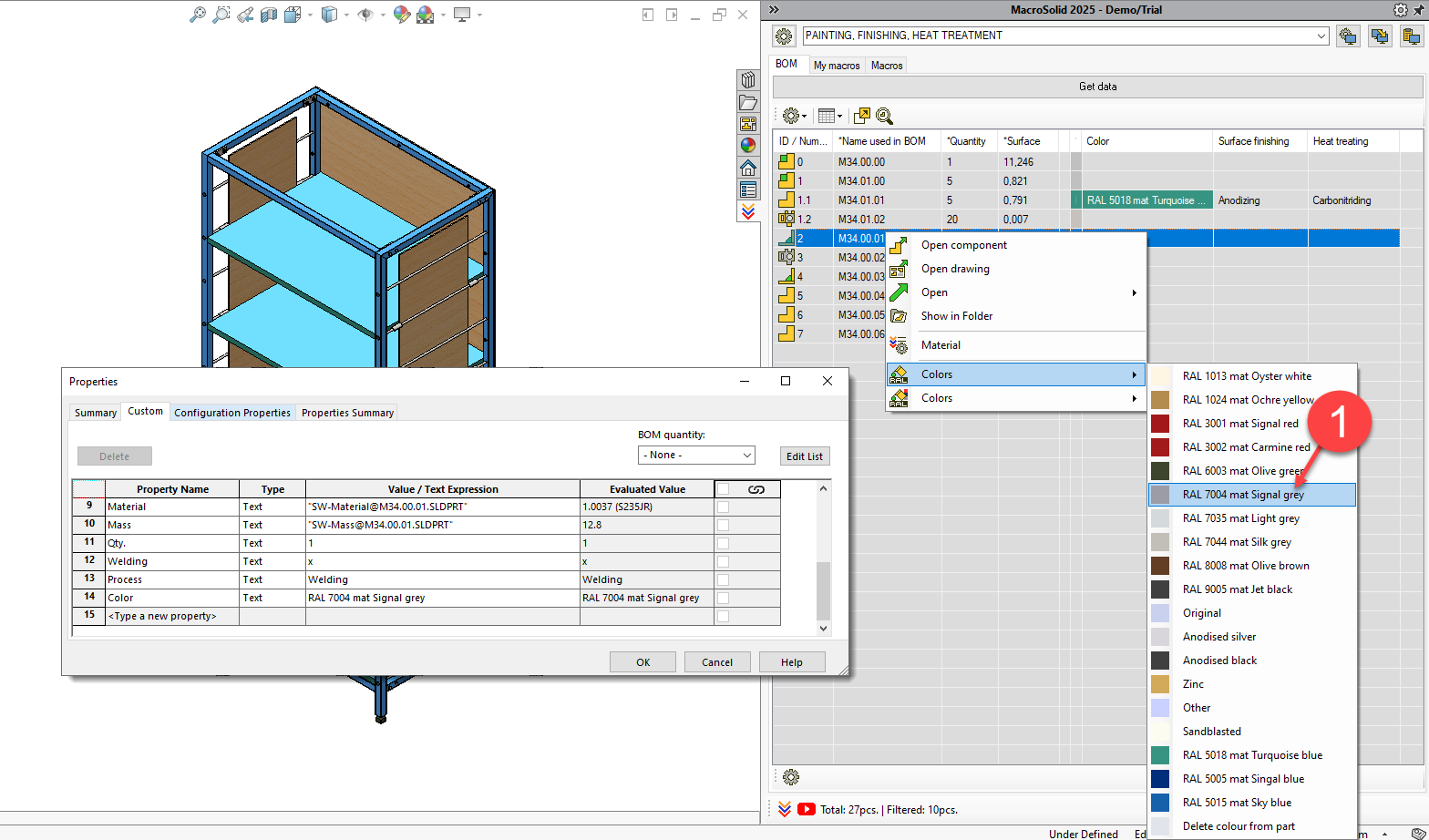Activate the Section View icon
Image resolution: width=1429 pixels, height=840 pixels.
[x=269, y=15]
